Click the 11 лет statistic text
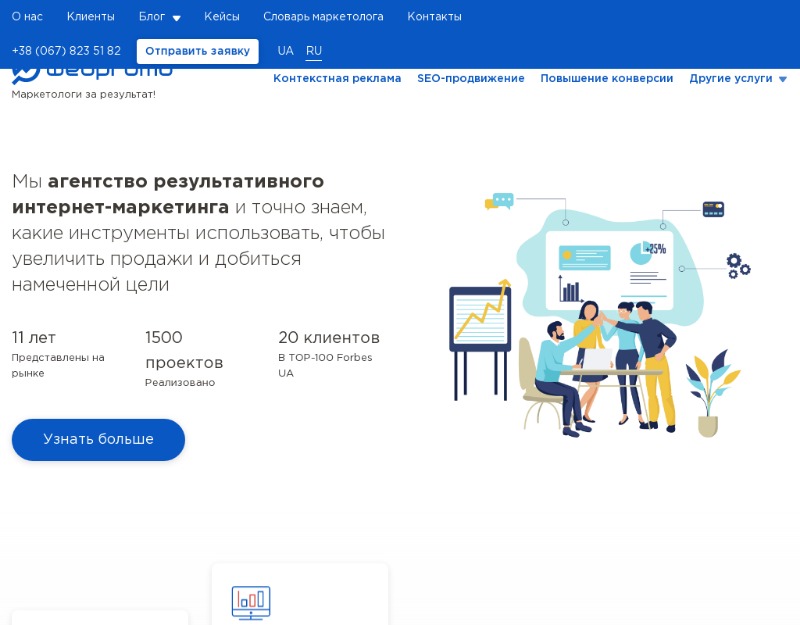 pyautogui.click(x=34, y=337)
